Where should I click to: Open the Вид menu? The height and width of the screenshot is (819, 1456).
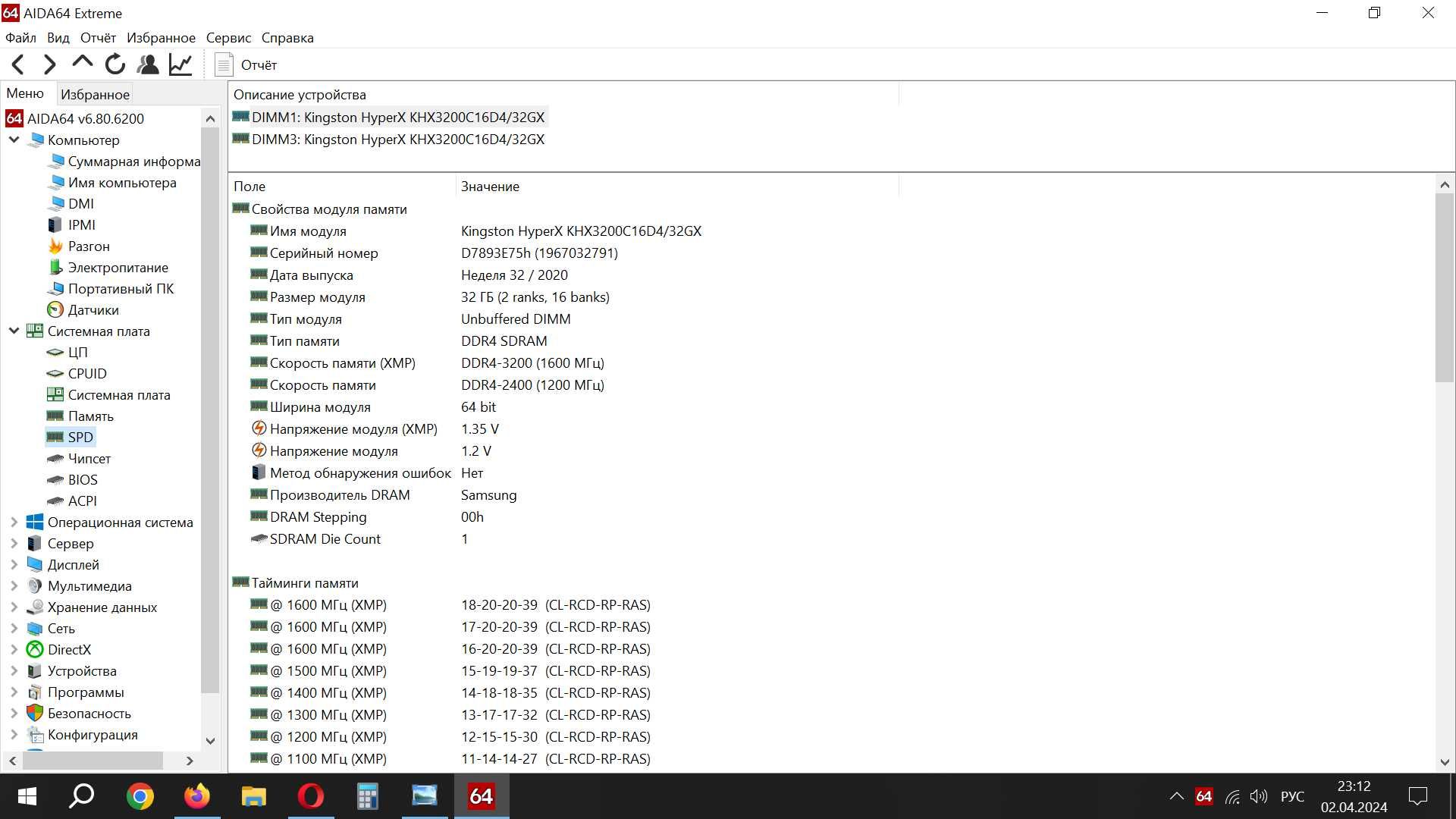click(x=58, y=38)
